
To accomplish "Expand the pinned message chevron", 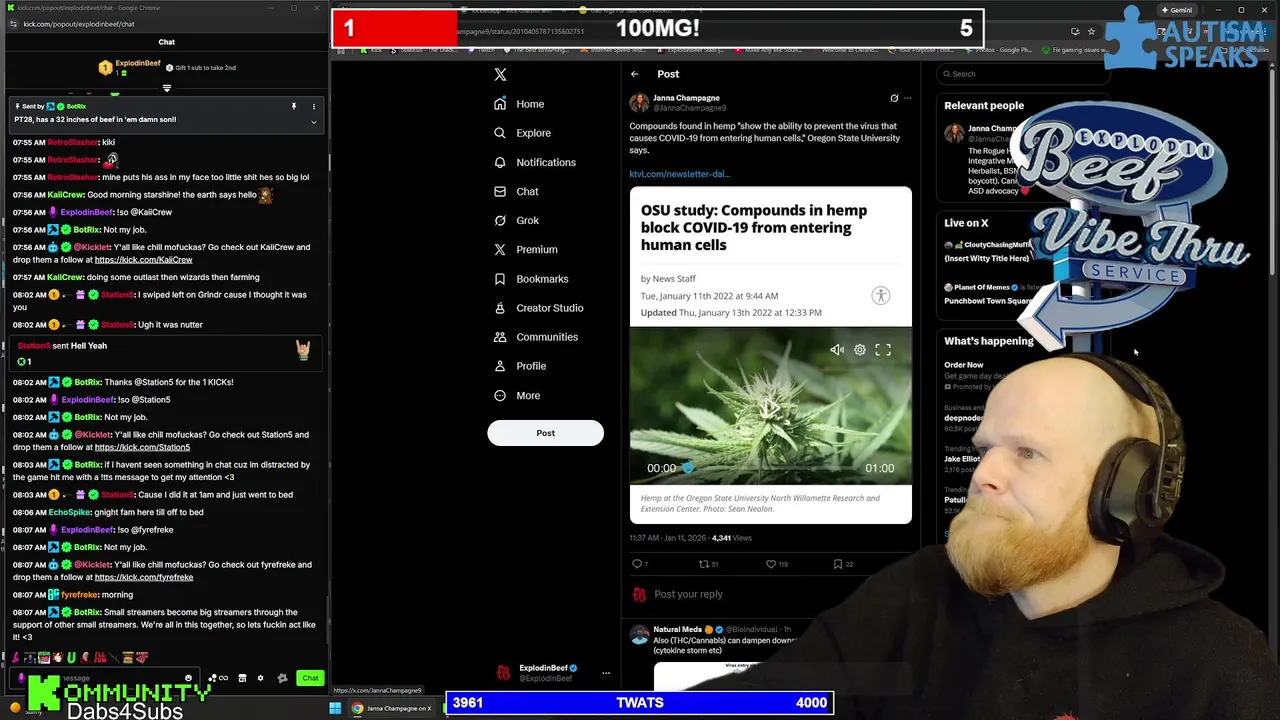I will [x=313, y=122].
